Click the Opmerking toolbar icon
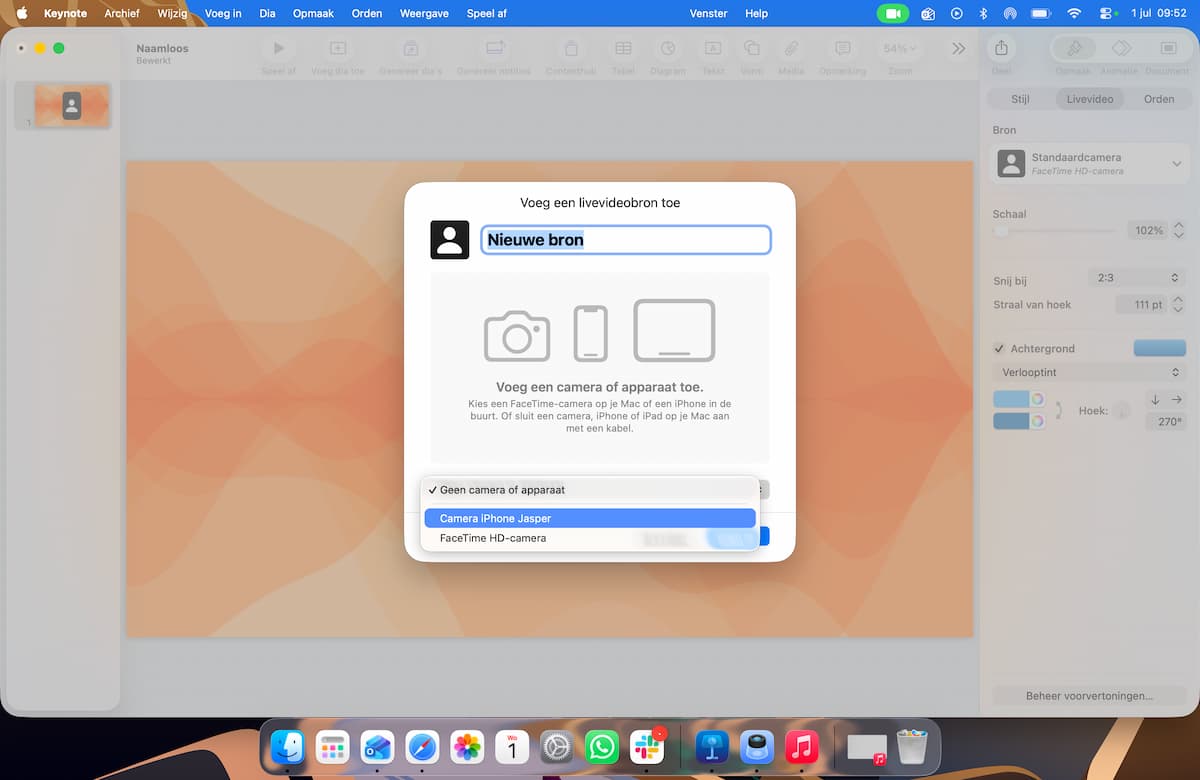The width and height of the screenshot is (1200, 780). pyautogui.click(x=843, y=48)
